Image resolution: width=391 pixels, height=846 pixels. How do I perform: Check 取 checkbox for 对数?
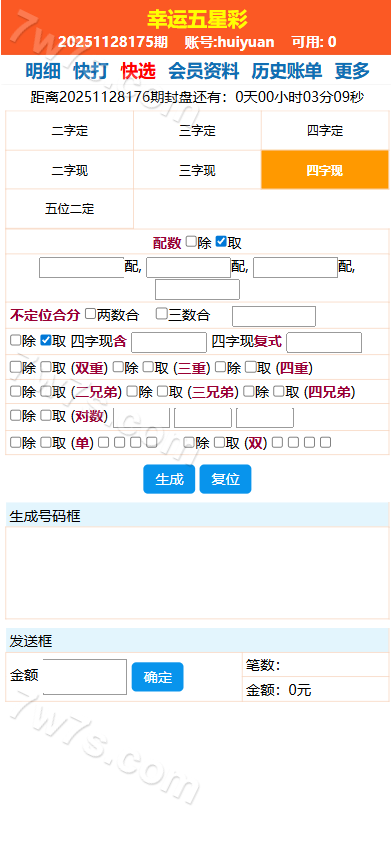(x=46, y=415)
